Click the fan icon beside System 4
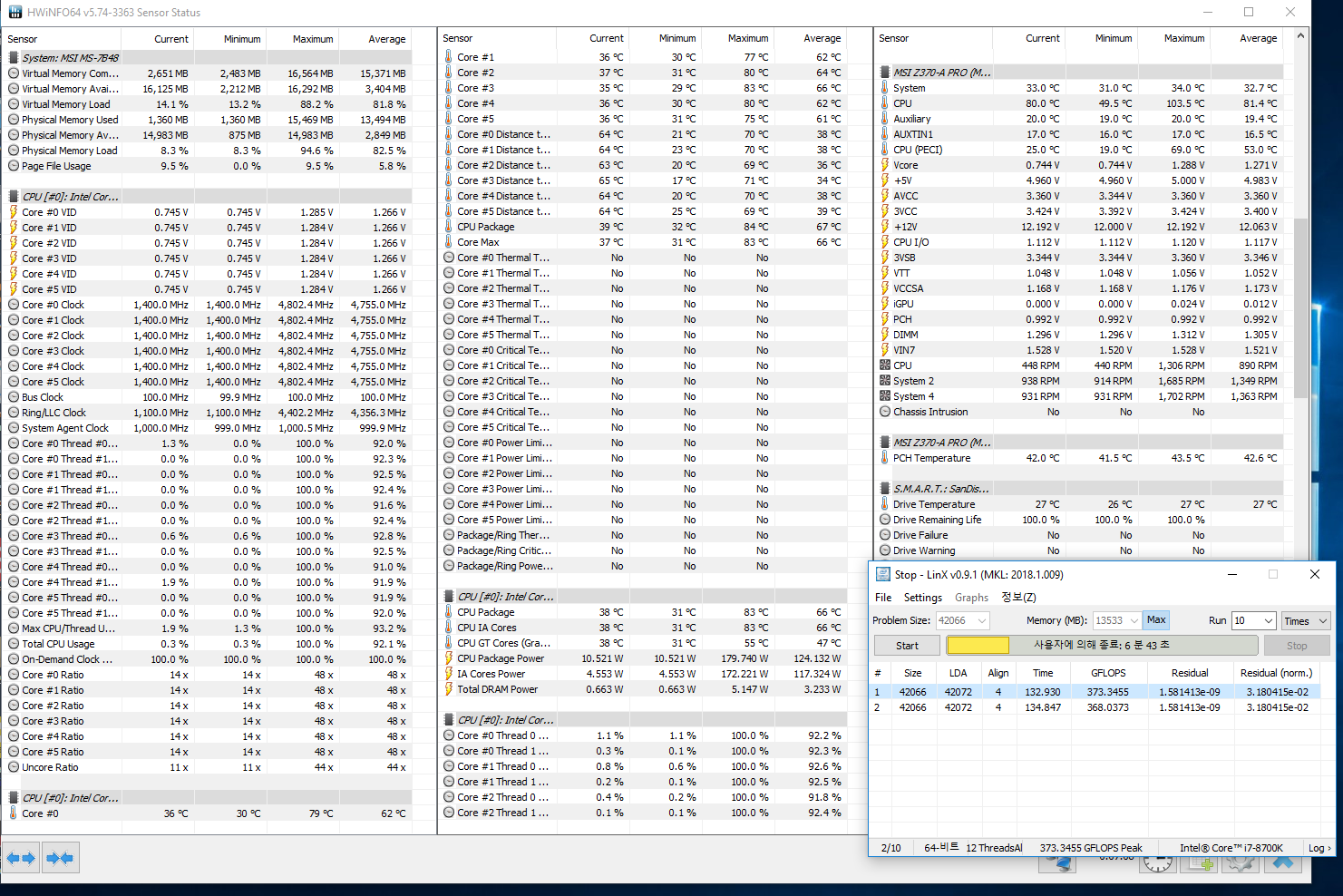This screenshot has height=896, width=1343. click(x=885, y=396)
